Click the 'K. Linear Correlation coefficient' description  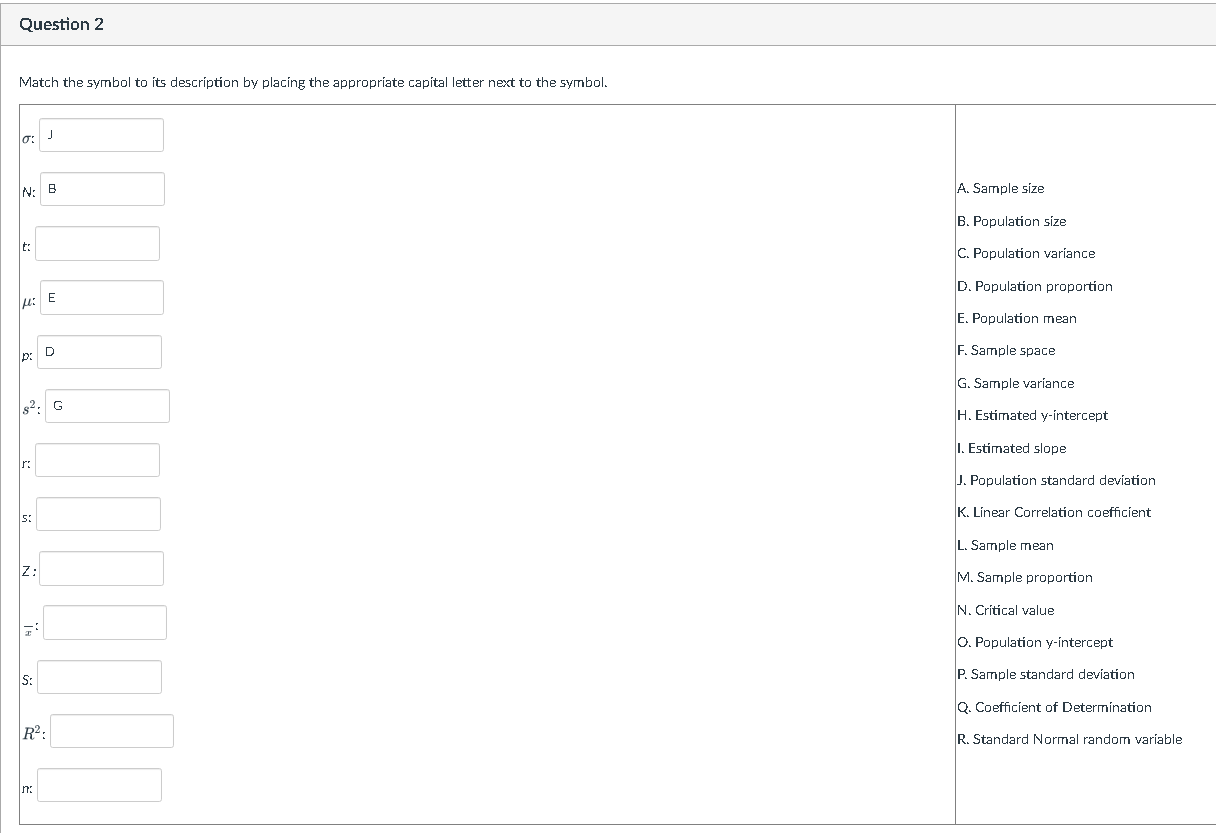[1053, 512]
